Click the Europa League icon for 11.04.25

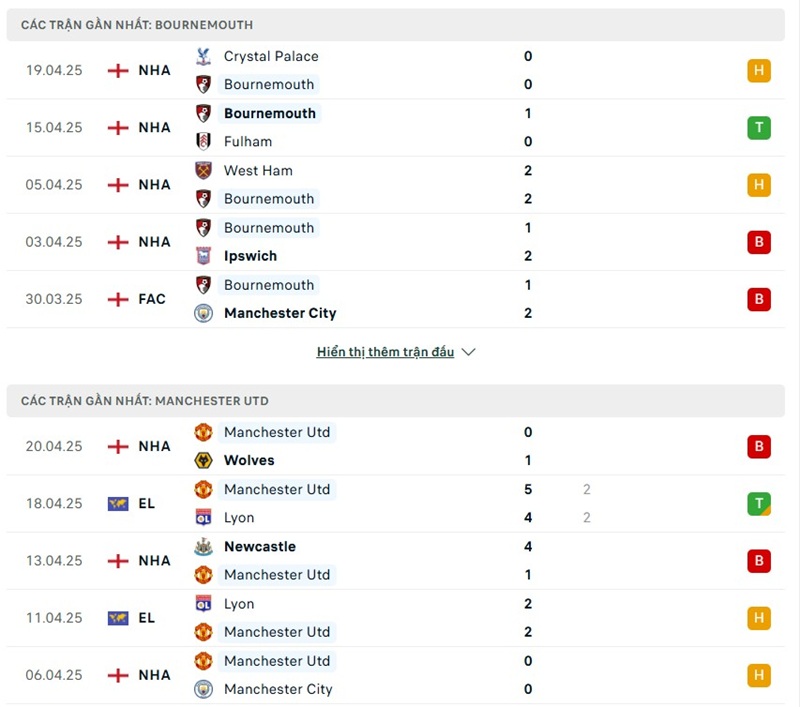click(x=118, y=618)
